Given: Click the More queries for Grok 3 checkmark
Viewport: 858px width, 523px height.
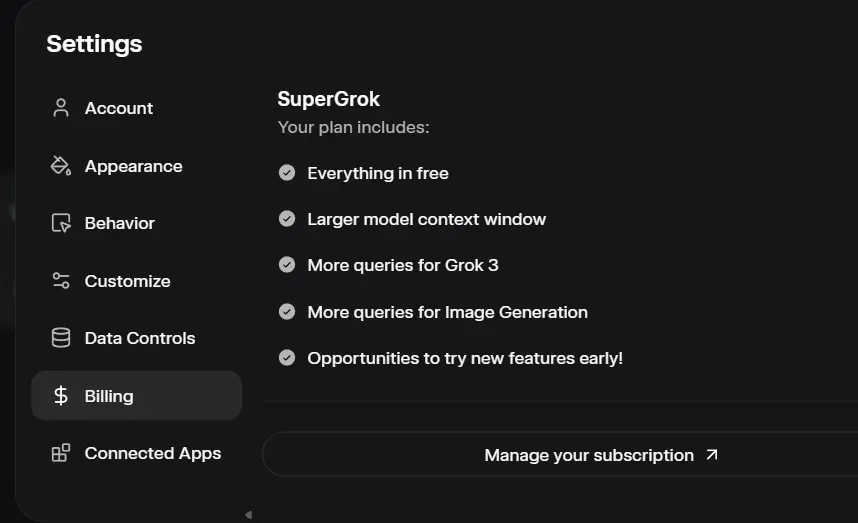Looking at the screenshot, I should (287, 265).
